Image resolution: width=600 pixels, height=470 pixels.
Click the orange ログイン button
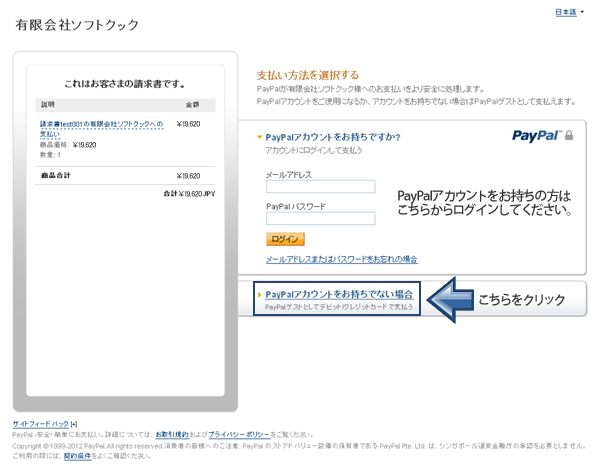coord(285,239)
